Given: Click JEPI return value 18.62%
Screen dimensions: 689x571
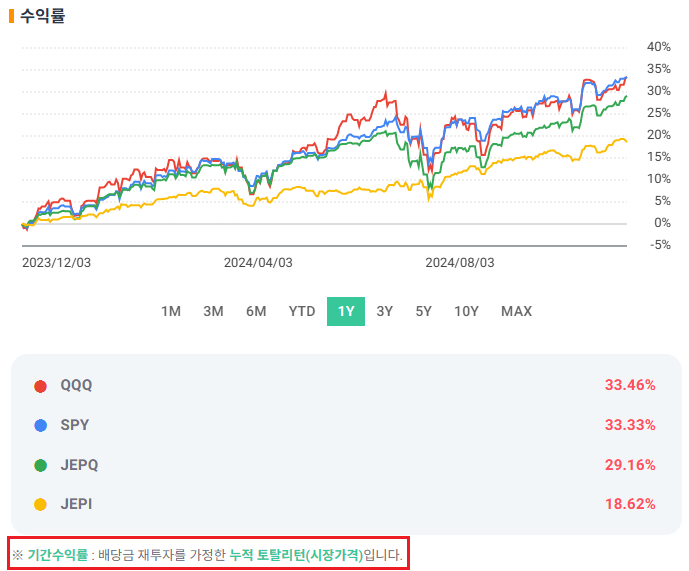Looking at the screenshot, I should pyautogui.click(x=630, y=504).
